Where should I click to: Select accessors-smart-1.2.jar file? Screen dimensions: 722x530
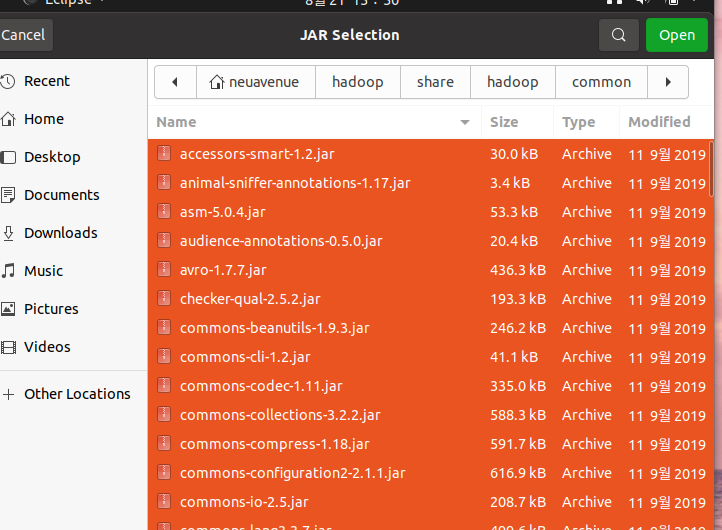point(431,154)
